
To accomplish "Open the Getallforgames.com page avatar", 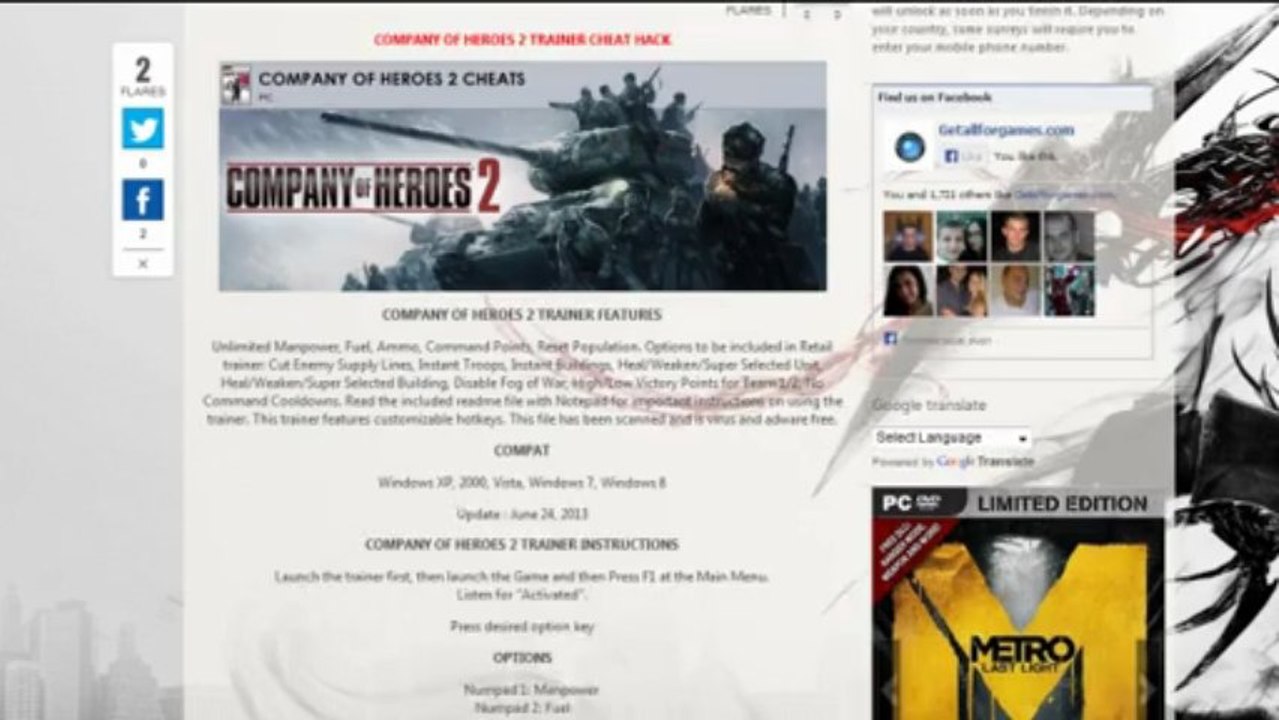I will 910,148.
